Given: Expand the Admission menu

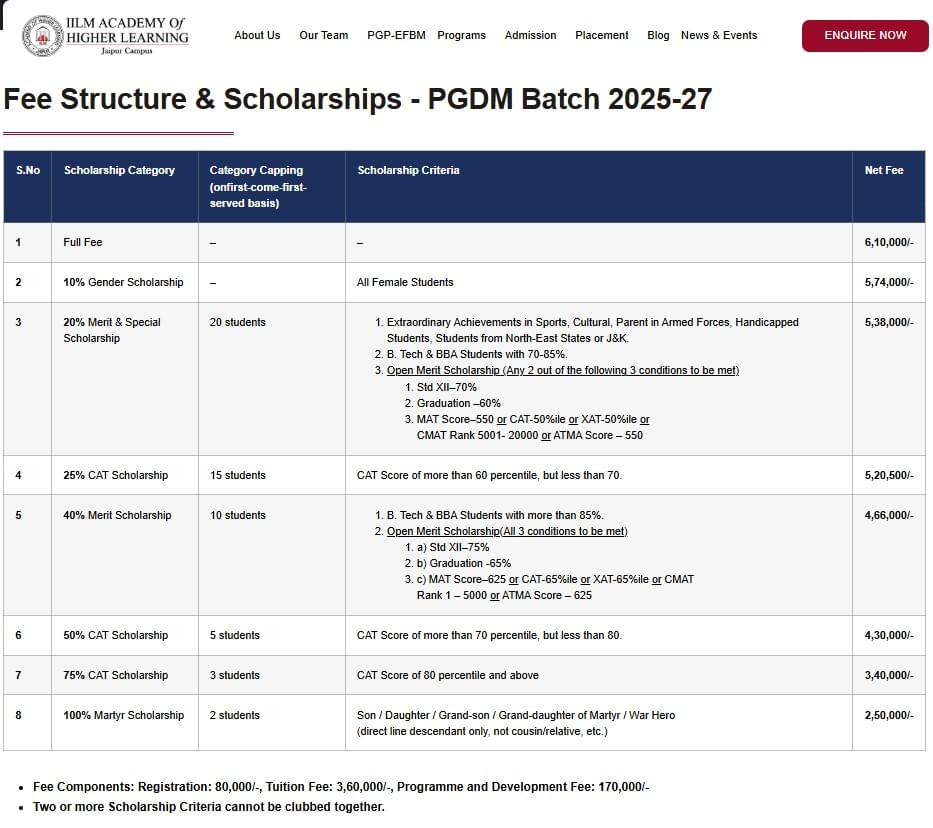Looking at the screenshot, I should (x=530, y=35).
